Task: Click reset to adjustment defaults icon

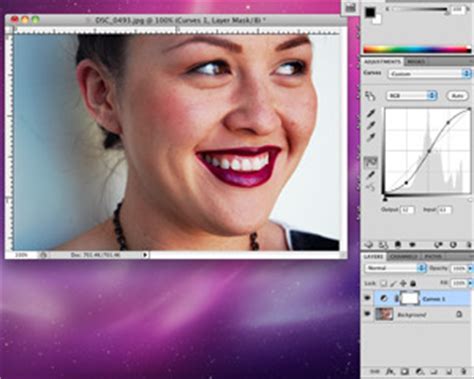Action: coord(453,245)
